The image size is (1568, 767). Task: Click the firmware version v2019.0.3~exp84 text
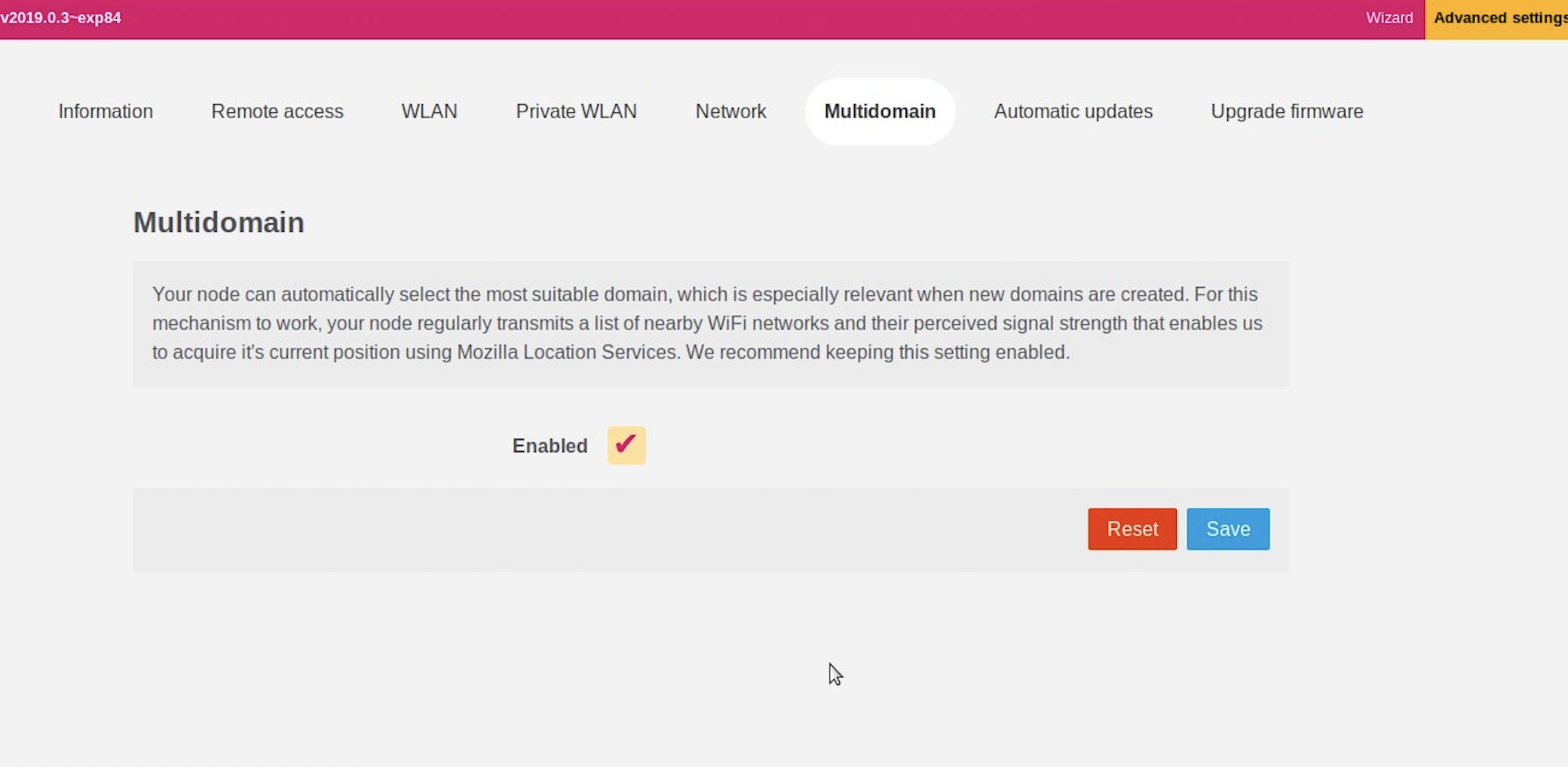click(x=61, y=18)
